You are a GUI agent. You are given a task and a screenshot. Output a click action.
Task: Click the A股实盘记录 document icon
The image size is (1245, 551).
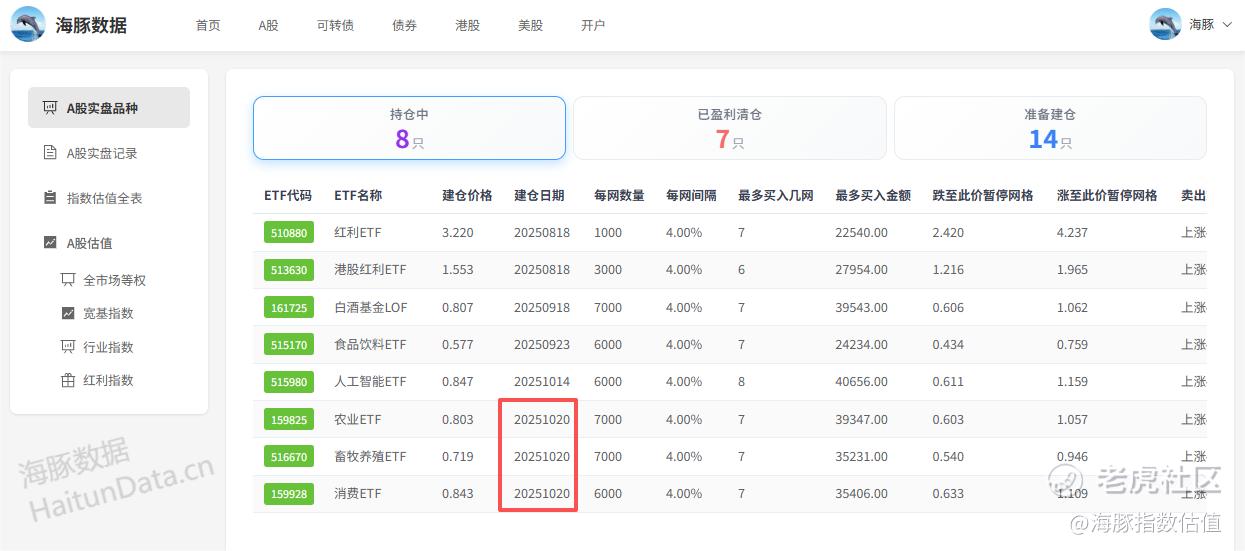[50, 153]
